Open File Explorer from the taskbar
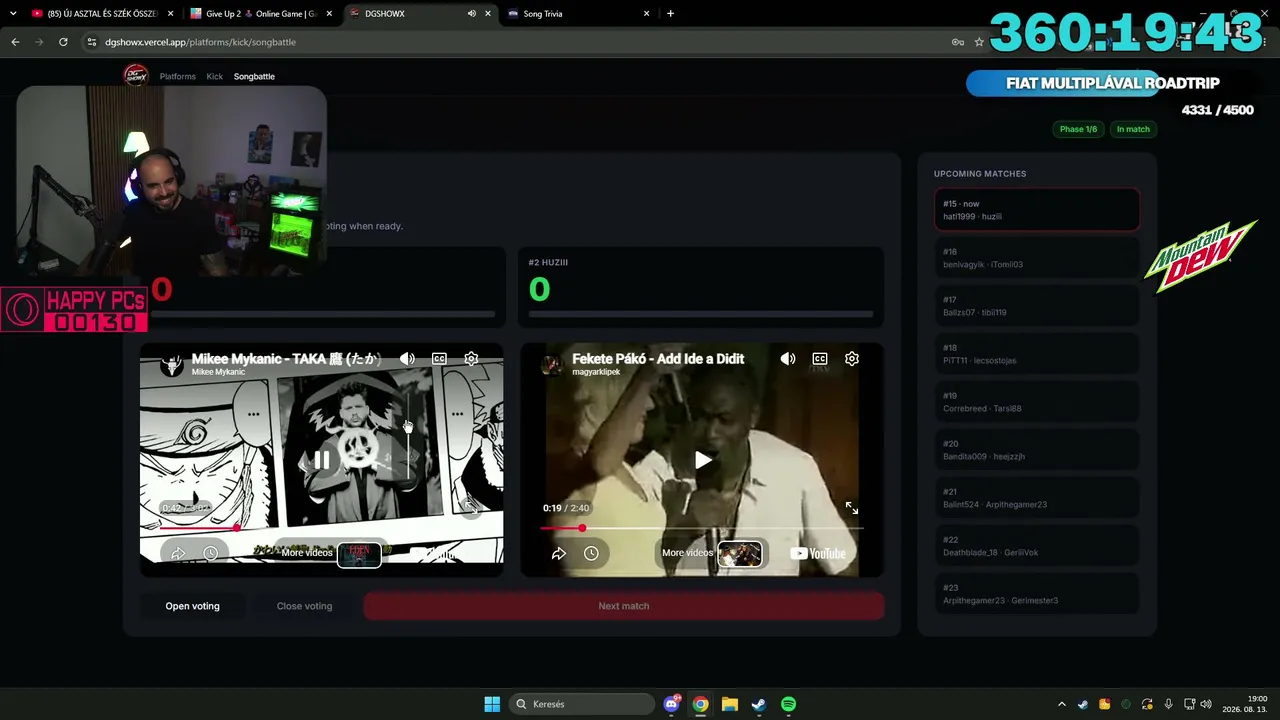This screenshot has height=720, width=1280. pyautogui.click(x=730, y=704)
